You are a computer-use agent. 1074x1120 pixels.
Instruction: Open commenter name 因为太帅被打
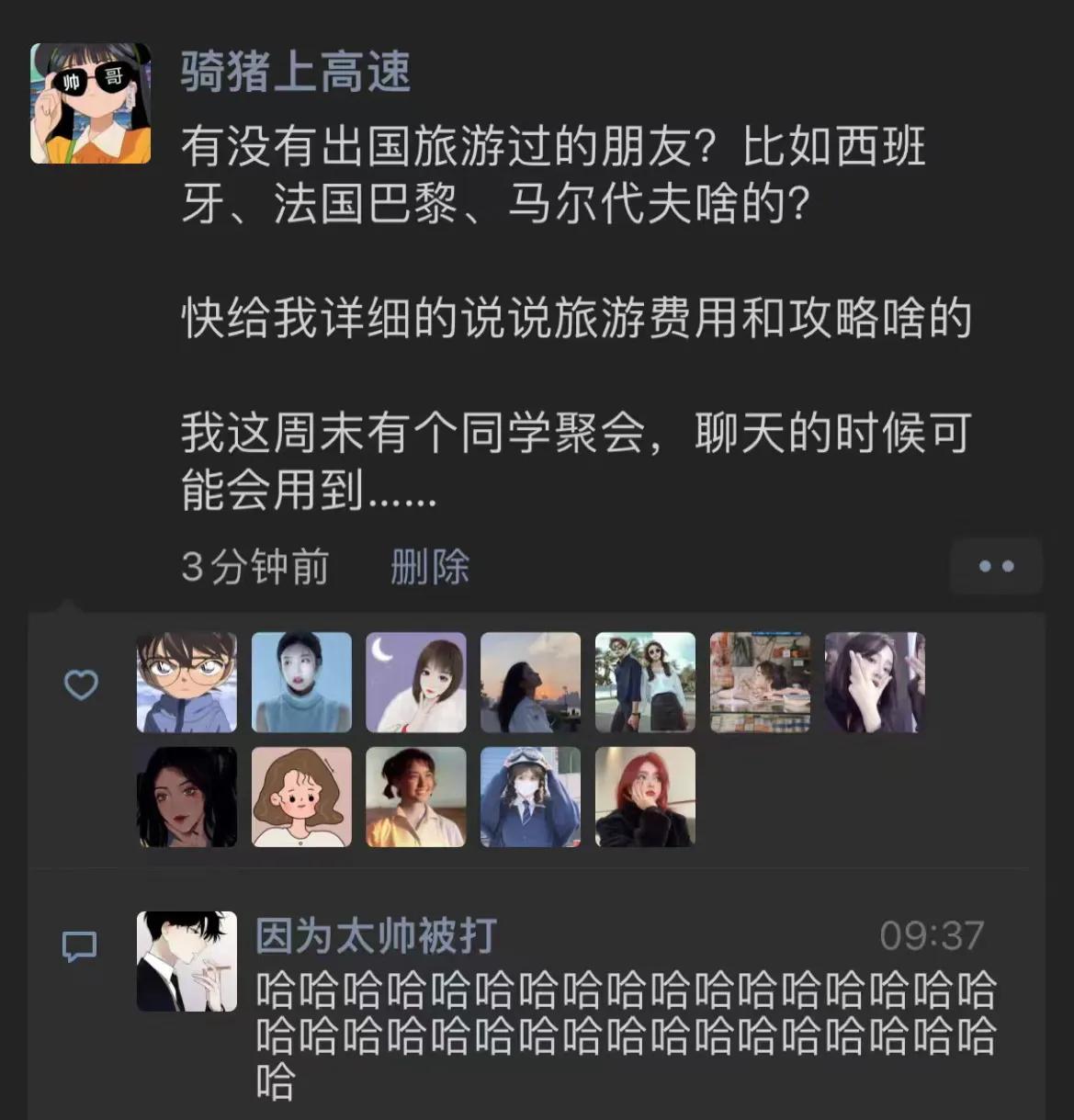[x=377, y=935]
